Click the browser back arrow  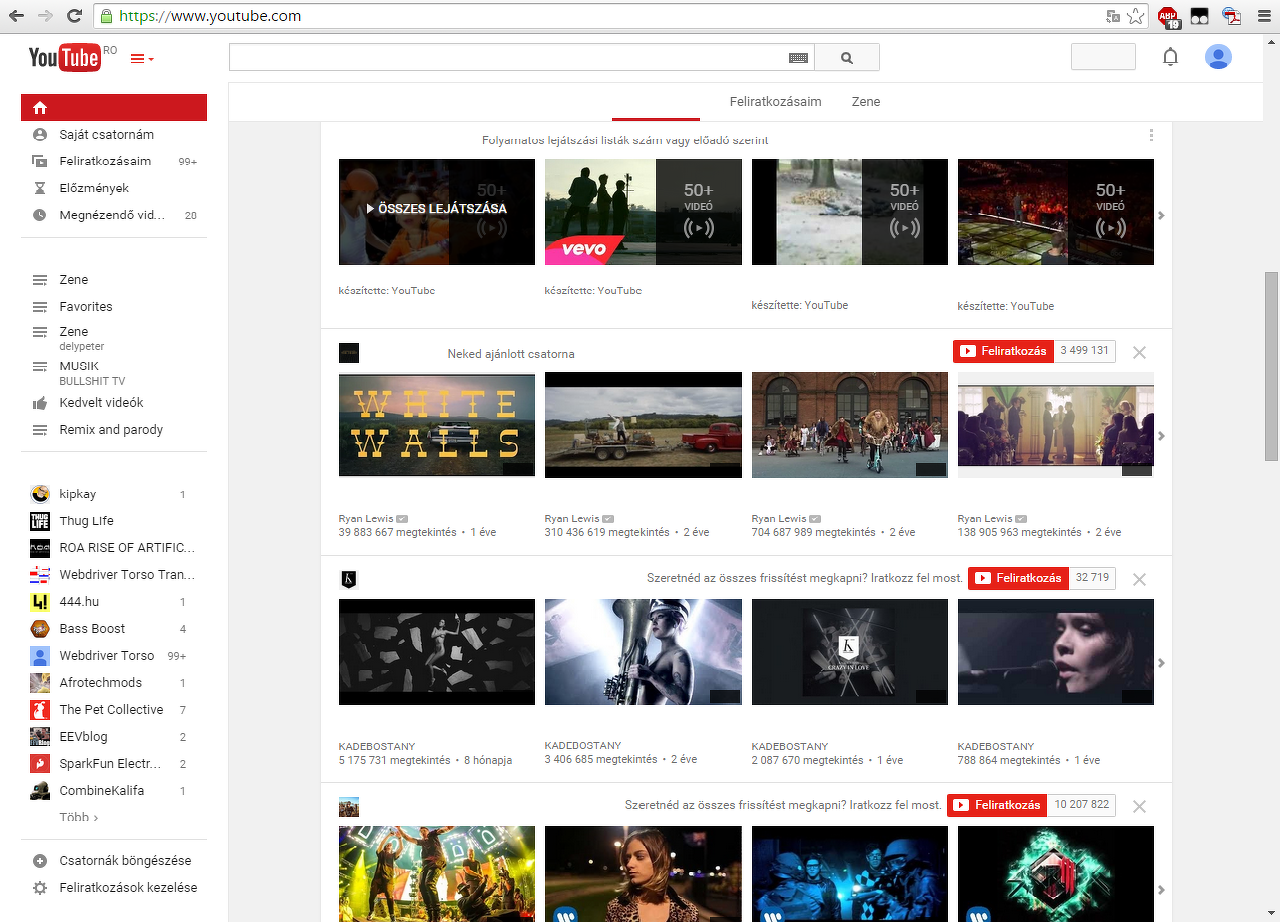17,16
